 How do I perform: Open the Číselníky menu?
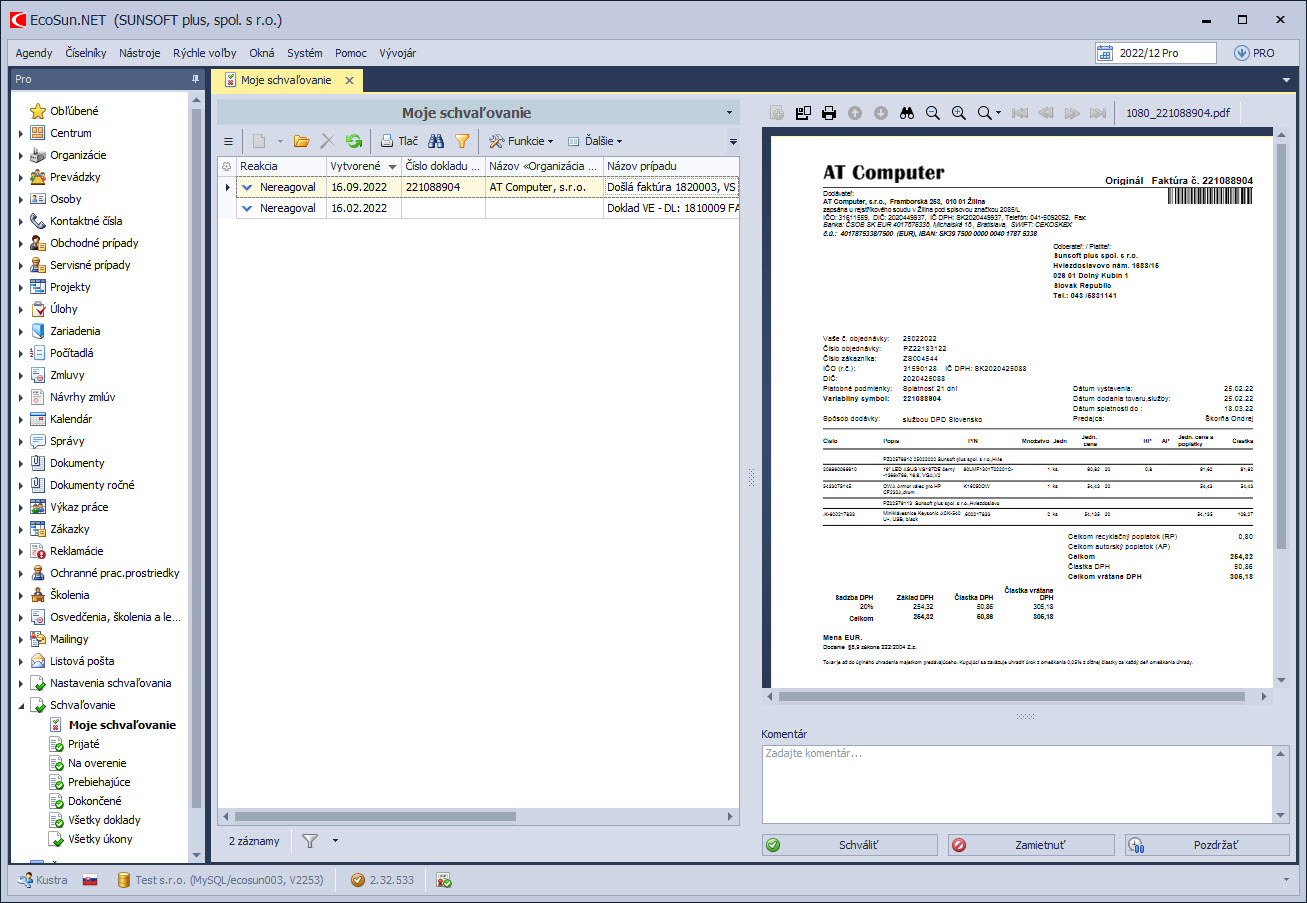point(86,53)
